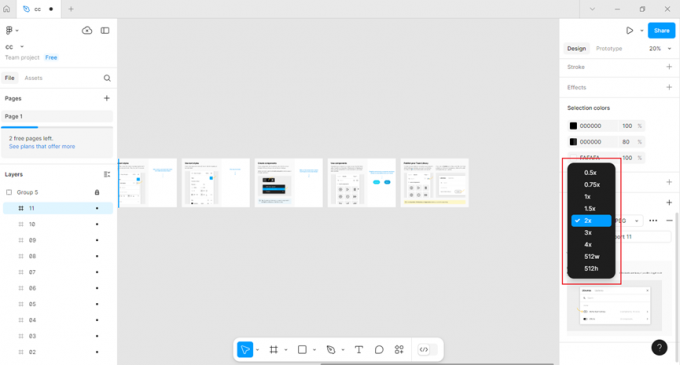
Task: Click the Share button
Action: pos(661,30)
